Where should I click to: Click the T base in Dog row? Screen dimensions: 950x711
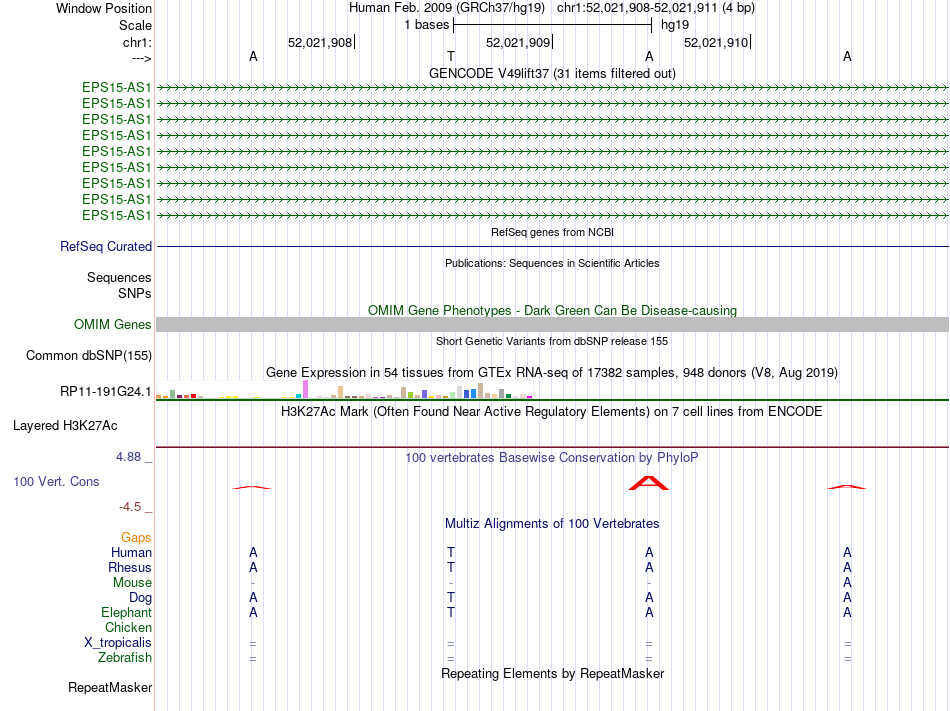tap(451, 598)
